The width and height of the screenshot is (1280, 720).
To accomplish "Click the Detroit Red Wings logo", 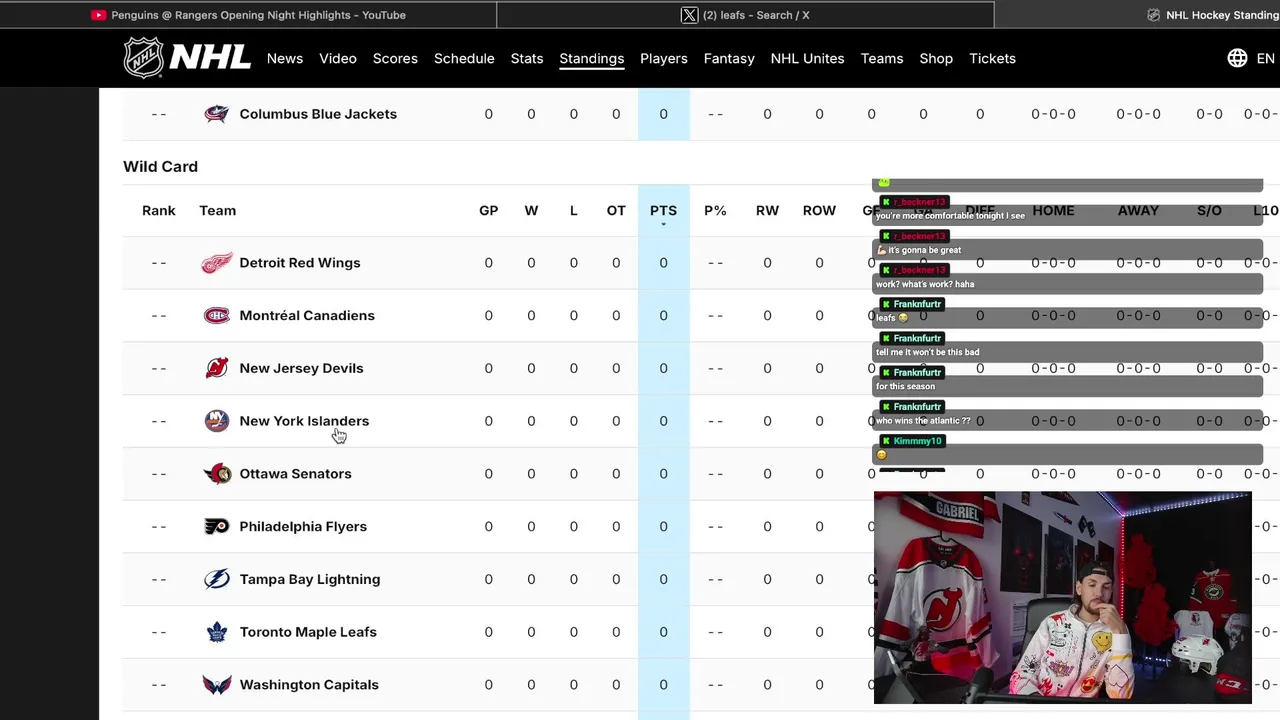I will tap(217, 263).
